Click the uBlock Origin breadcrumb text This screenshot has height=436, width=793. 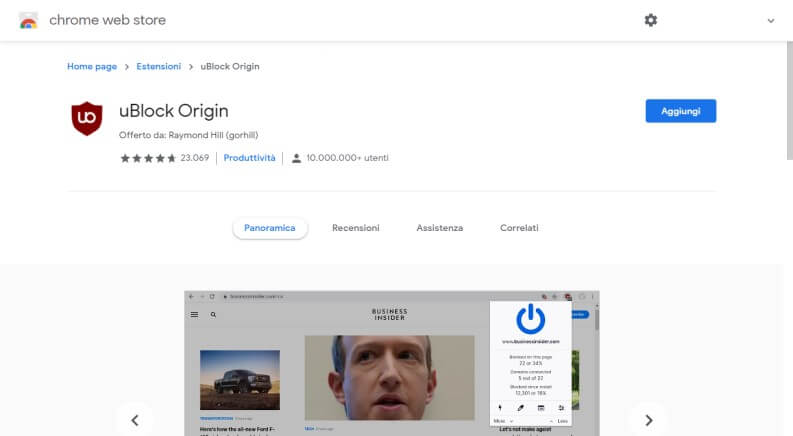click(x=230, y=66)
